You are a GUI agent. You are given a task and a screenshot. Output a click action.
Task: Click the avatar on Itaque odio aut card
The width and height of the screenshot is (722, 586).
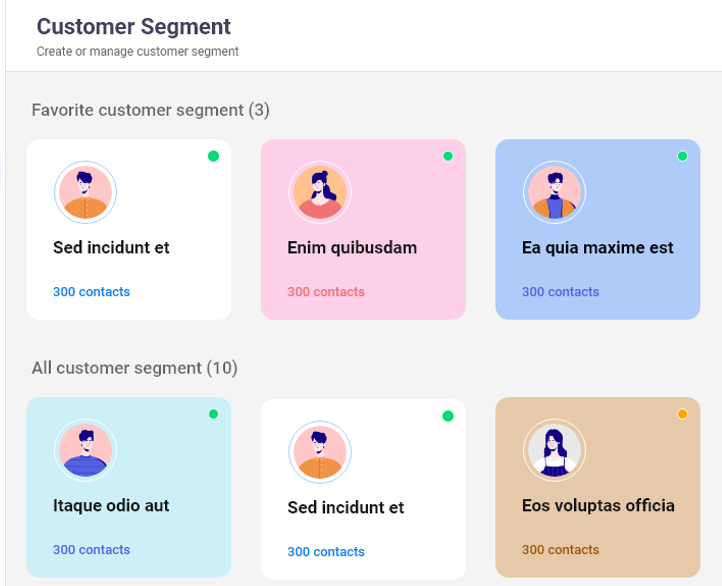(x=85, y=450)
